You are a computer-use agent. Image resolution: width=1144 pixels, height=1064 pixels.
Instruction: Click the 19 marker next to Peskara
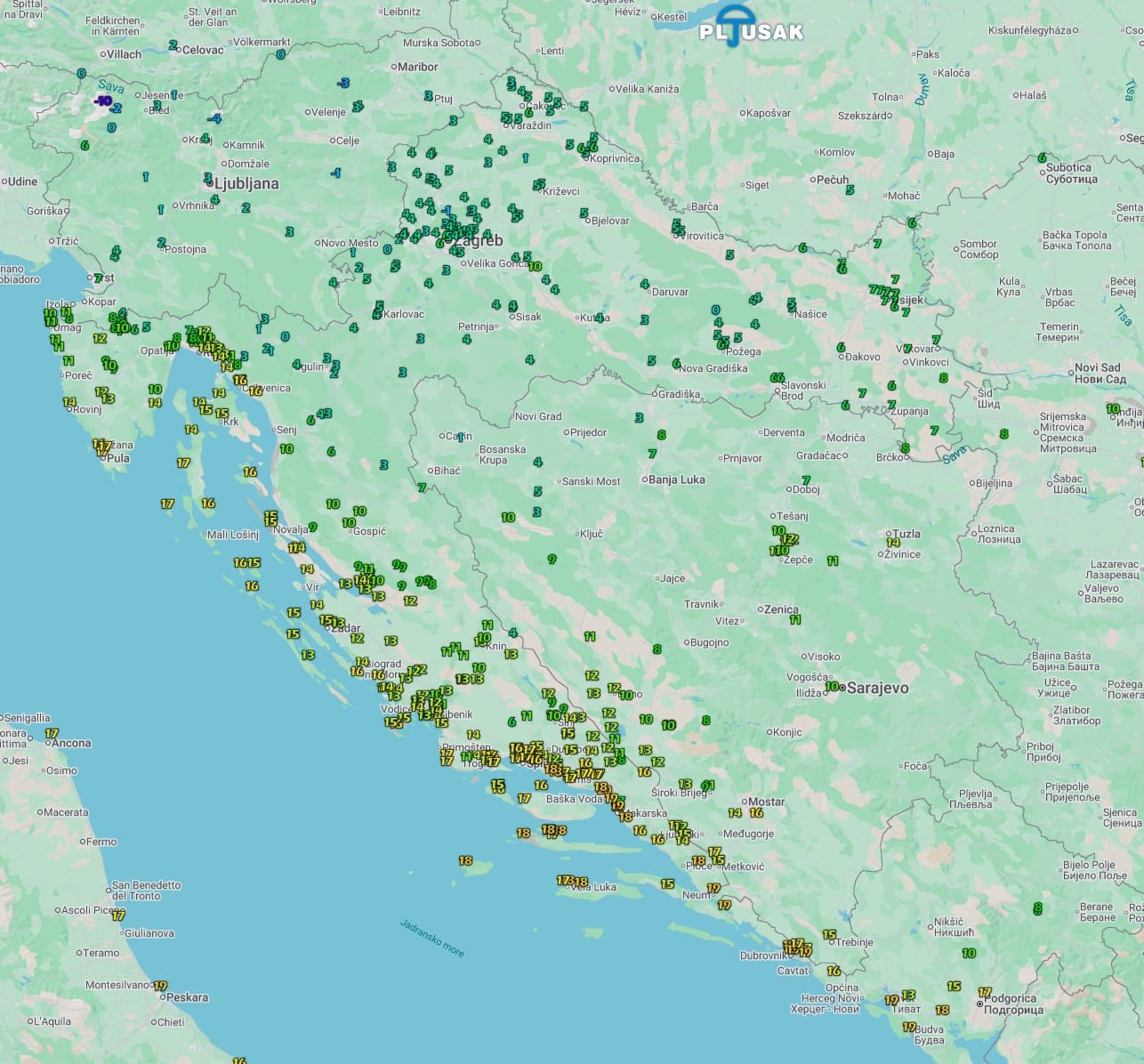coord(160,986)
